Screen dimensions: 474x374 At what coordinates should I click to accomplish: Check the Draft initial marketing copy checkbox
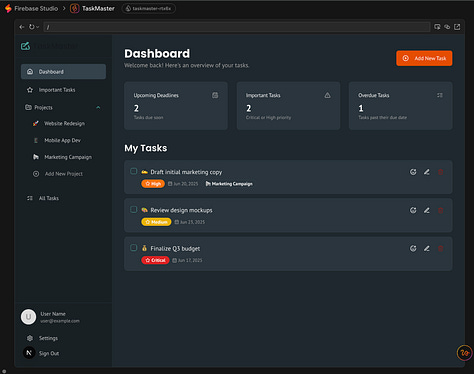[133, 171]
